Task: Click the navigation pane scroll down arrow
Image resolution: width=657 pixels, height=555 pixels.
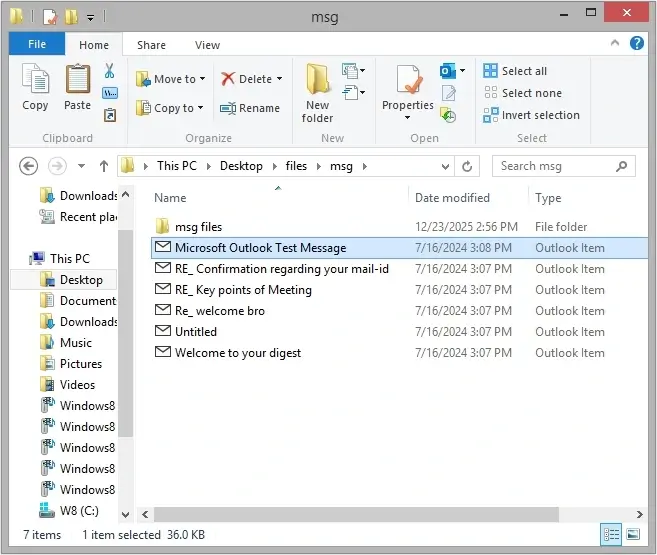Action: (125, 515)
